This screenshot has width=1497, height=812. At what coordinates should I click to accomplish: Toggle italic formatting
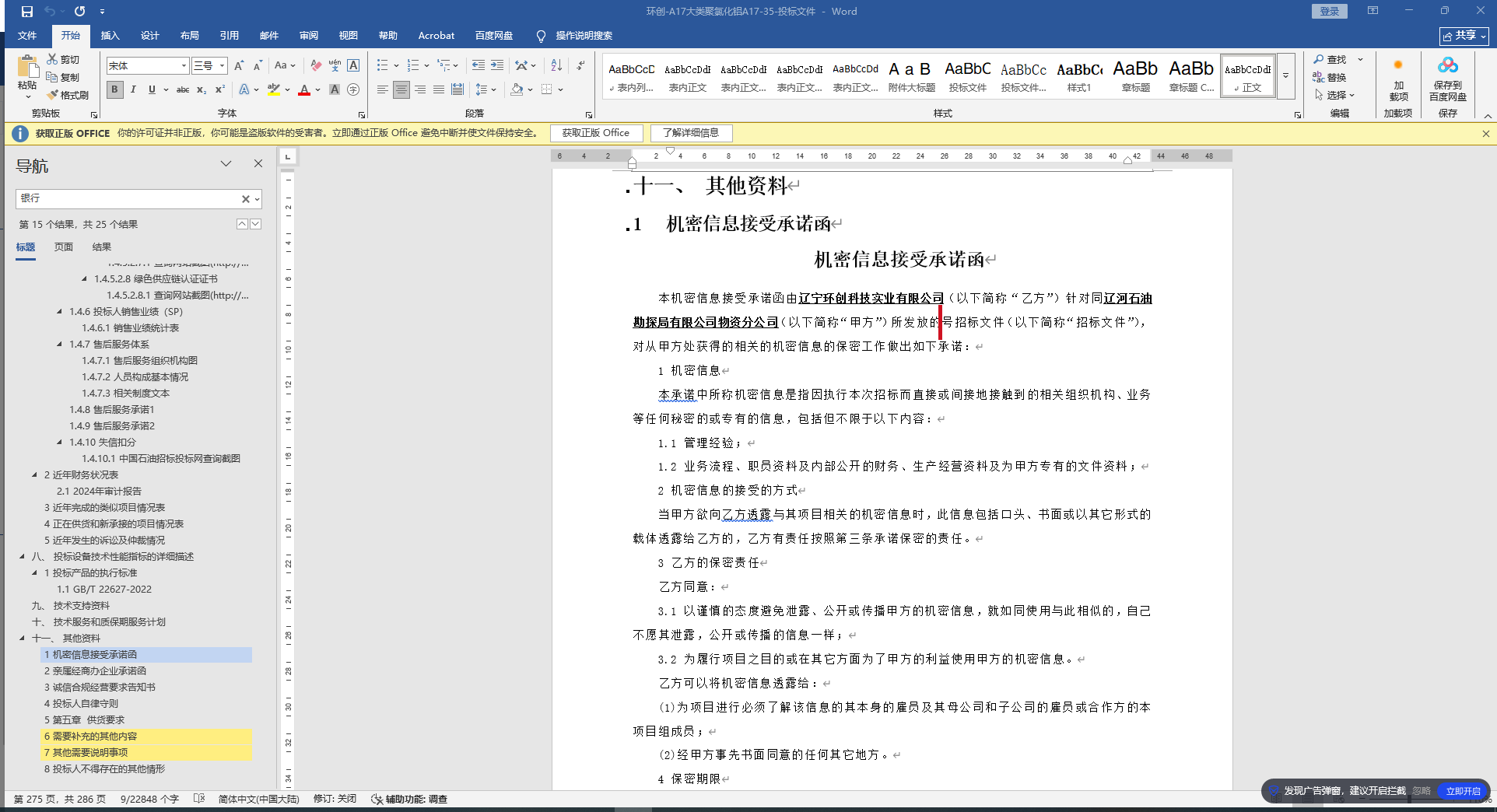133,89
